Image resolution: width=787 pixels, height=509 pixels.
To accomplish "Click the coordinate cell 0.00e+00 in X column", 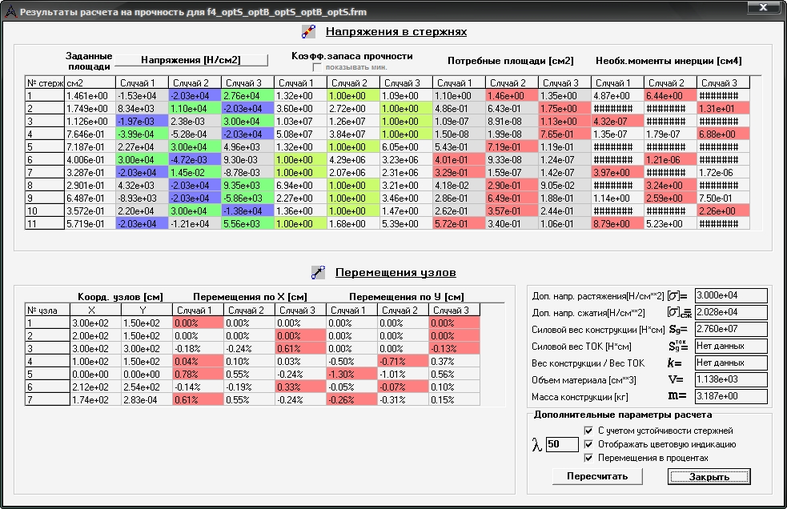I will pyautogui.click(x=95, y=374).
